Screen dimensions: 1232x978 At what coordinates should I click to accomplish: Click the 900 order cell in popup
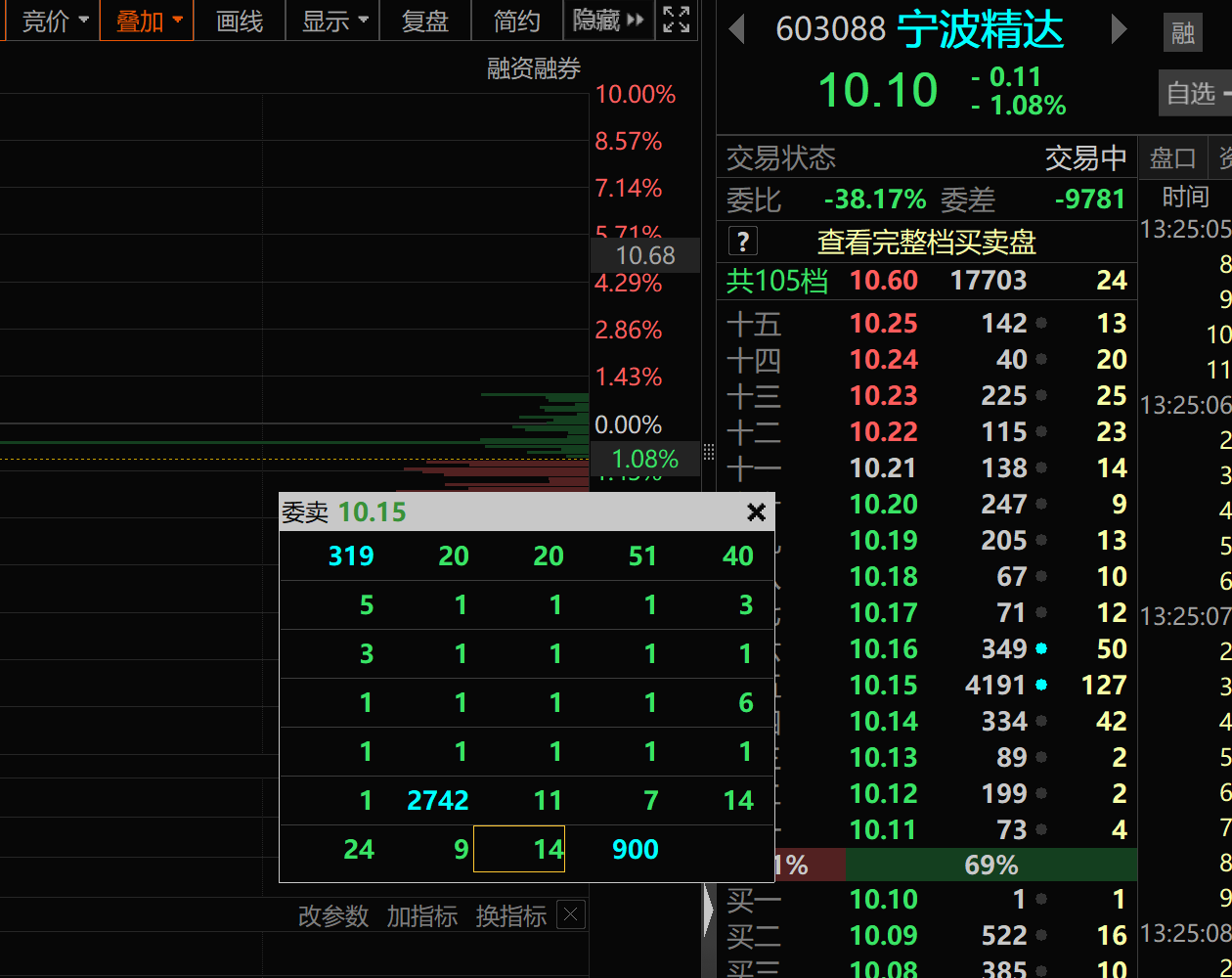point(635,850)
